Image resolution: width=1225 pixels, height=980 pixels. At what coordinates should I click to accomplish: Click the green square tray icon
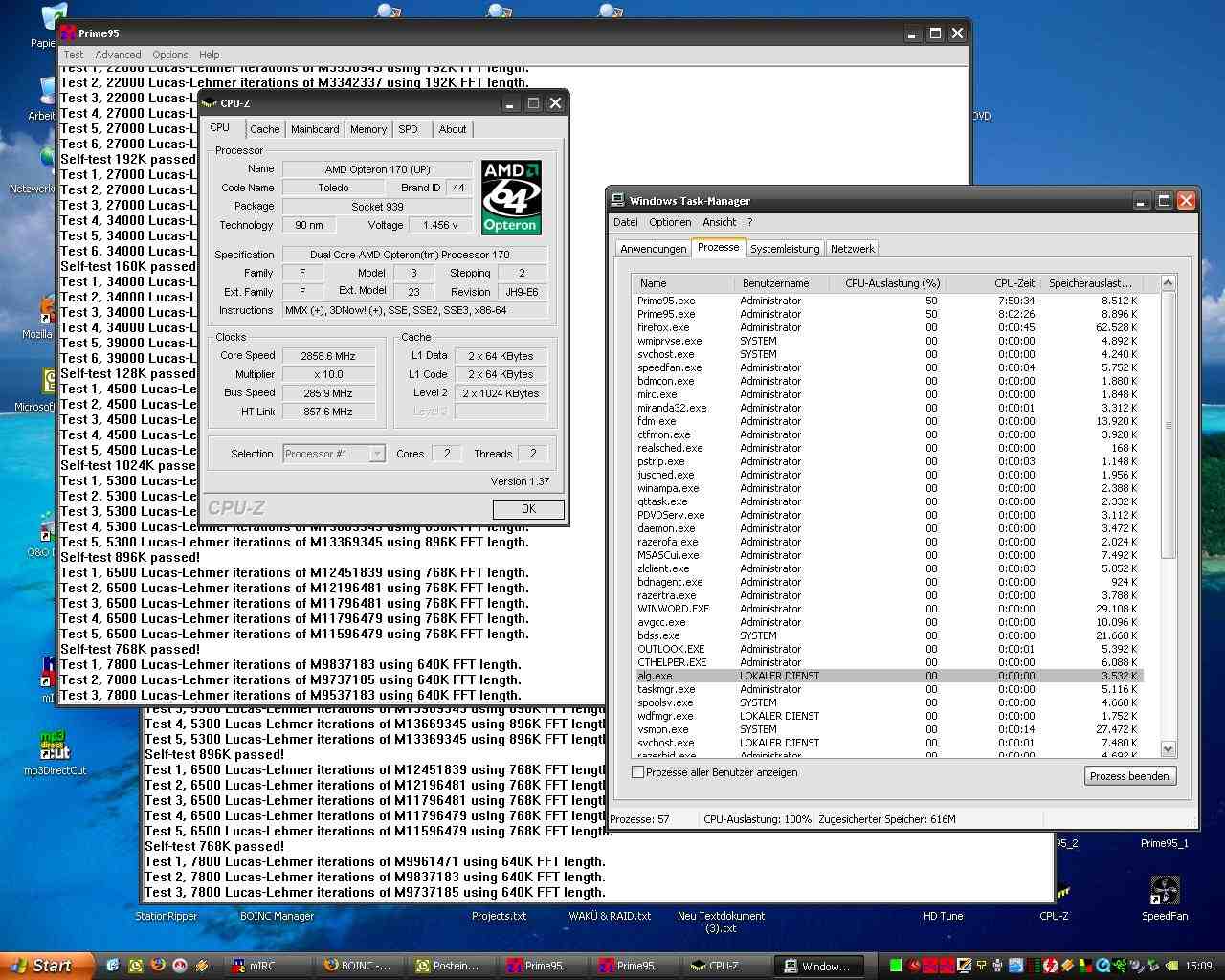(x=896, y=966)
